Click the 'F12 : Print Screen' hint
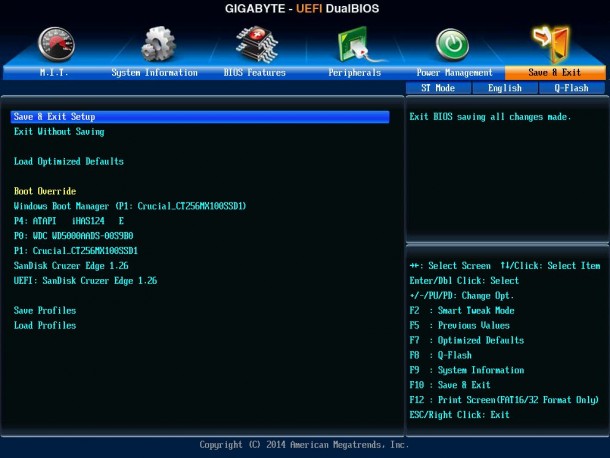 tap(504, 400)
